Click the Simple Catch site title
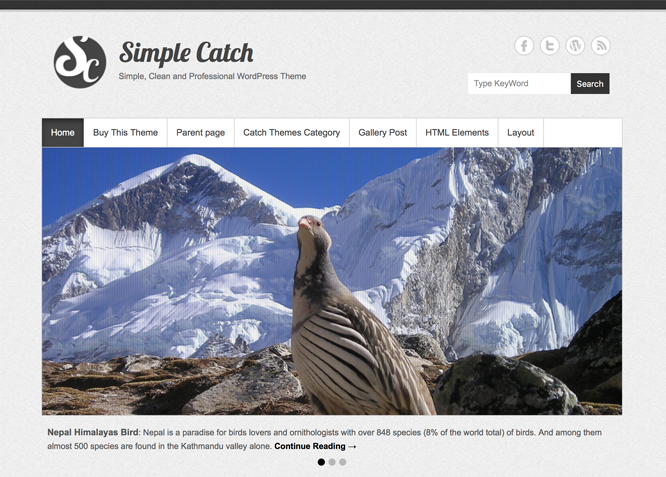Image resolution: width=666 pixels, height=477 pixels. (186, 53)
